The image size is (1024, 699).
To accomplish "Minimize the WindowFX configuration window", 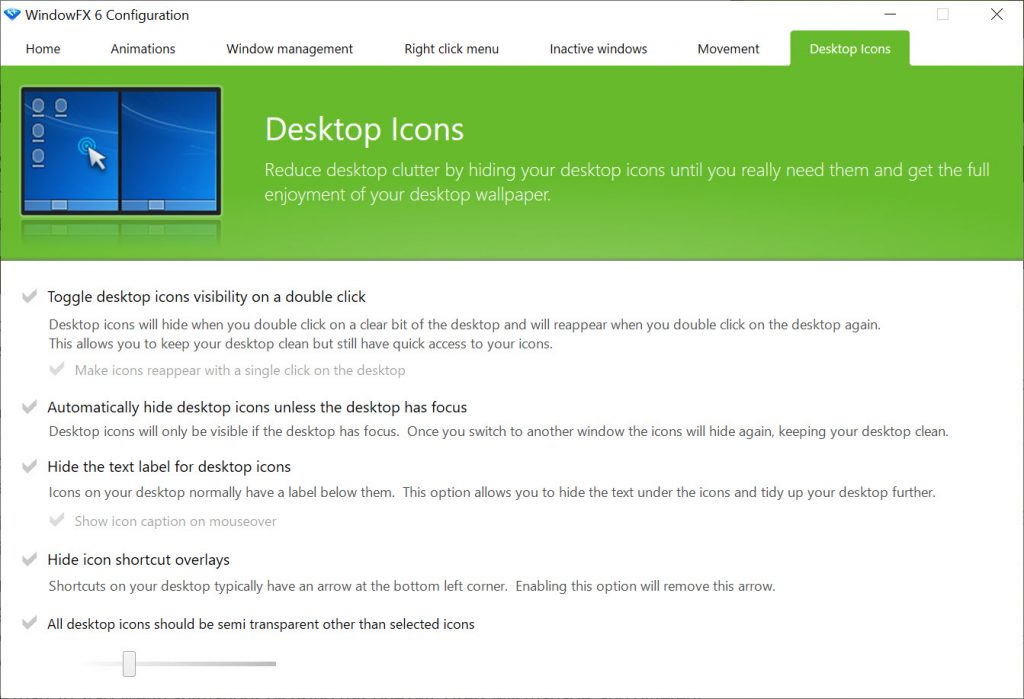I will [890, 14].
